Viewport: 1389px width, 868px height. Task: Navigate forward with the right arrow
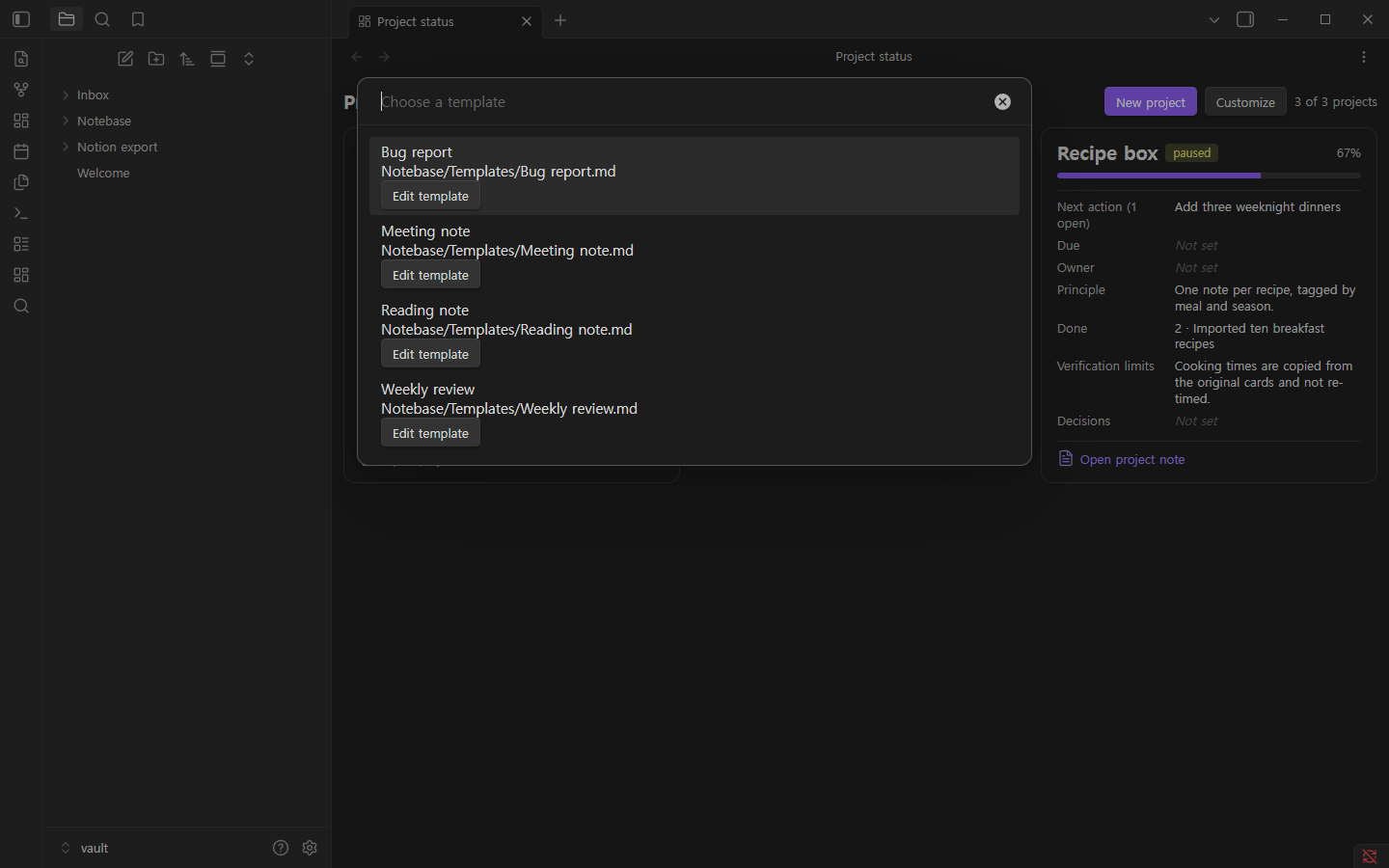coord(384,57)
